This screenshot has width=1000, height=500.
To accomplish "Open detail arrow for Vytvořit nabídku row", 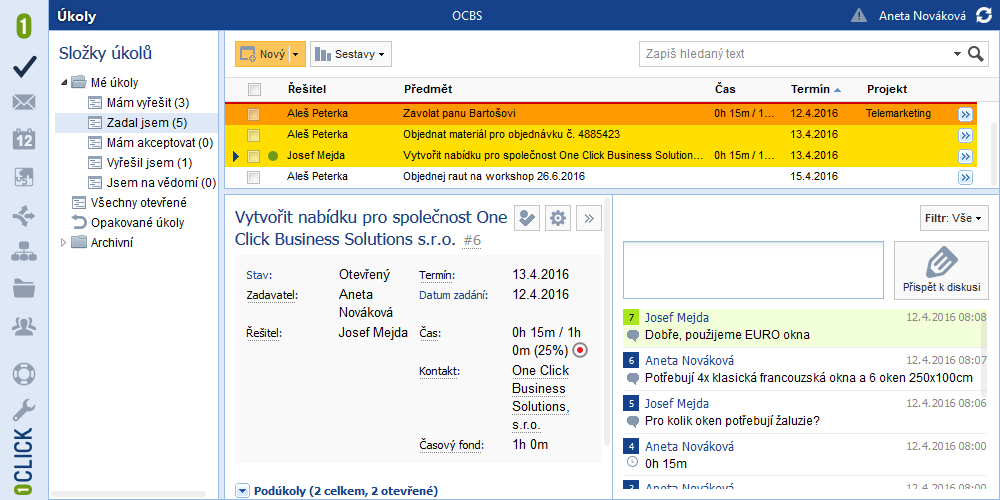I will click(965, 156).
